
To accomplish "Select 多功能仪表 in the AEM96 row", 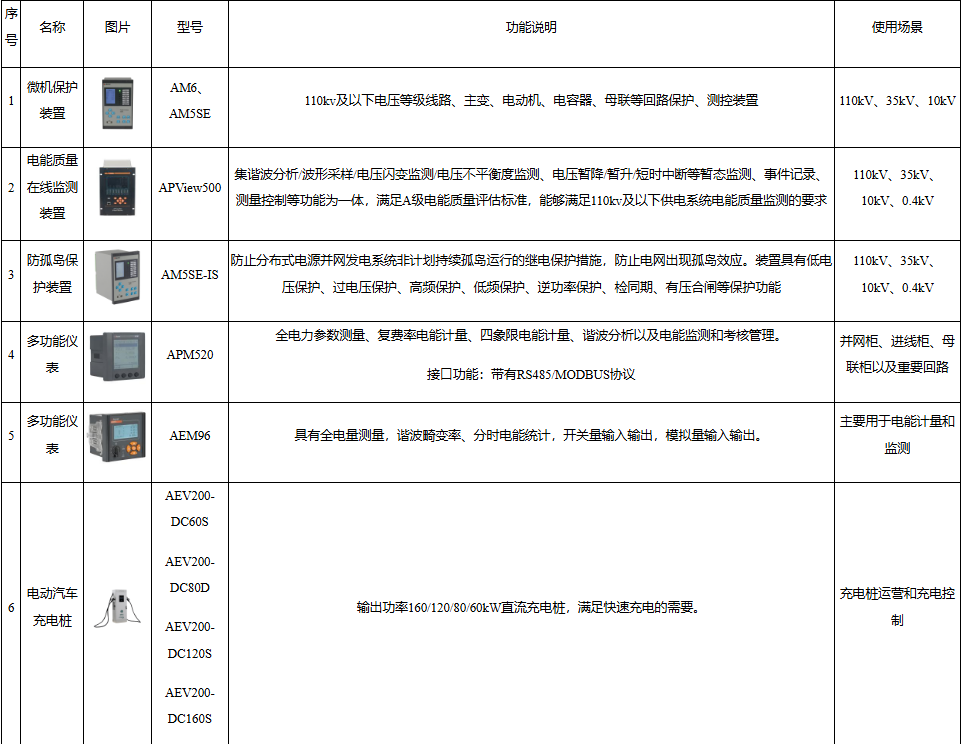I will click(x=52, y=435).
